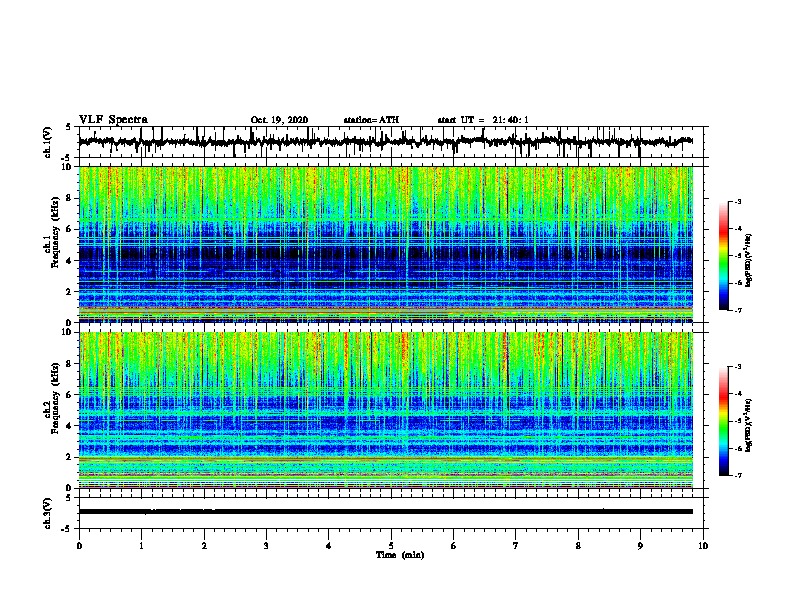Image resolution: width=792 pixels, height=612 pixels.
Task: Click inside the ch.2 frequency spectrogram
Action: 386,410
